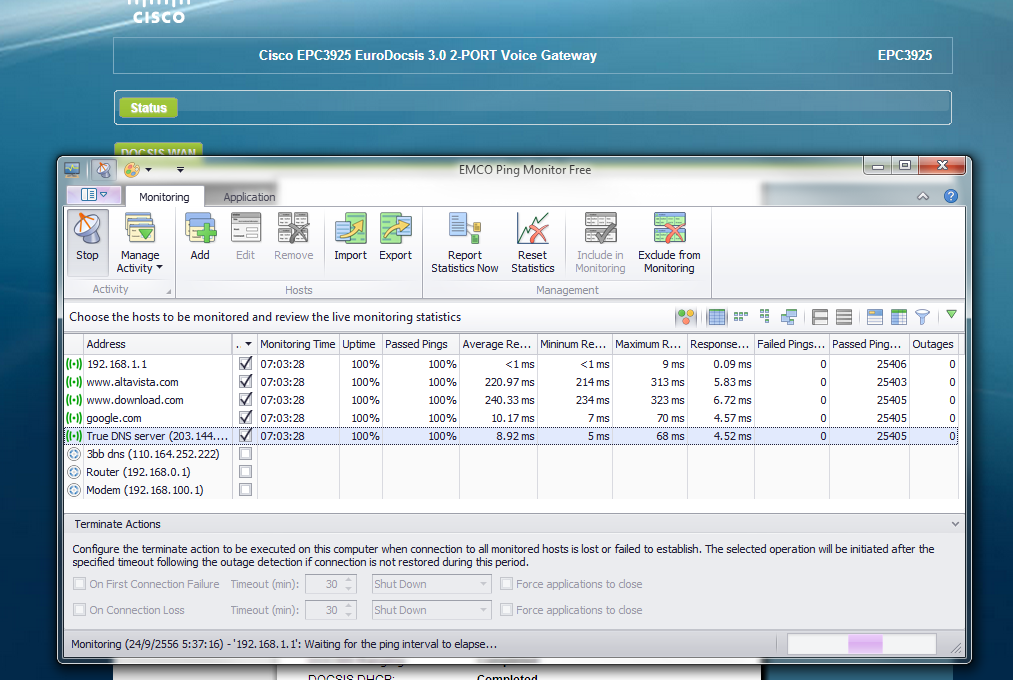Open the dropdown arrow beside the palette icon
The height and width of the screenshot is (680, 1013).
point(149,170)
